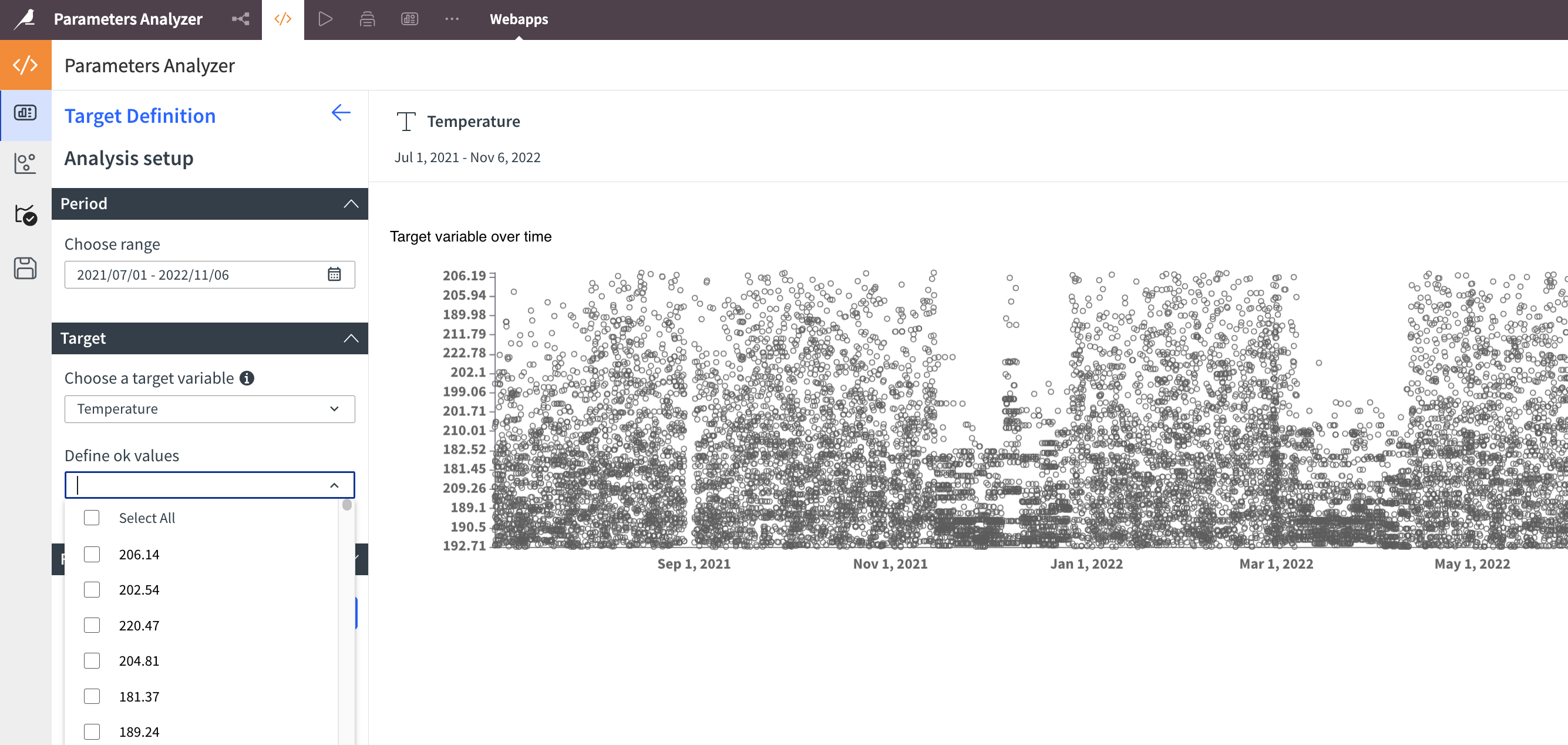Enable the 220.47 value checkbox
The width and height of the screenshot is (1568, 745).
[92, 626]
